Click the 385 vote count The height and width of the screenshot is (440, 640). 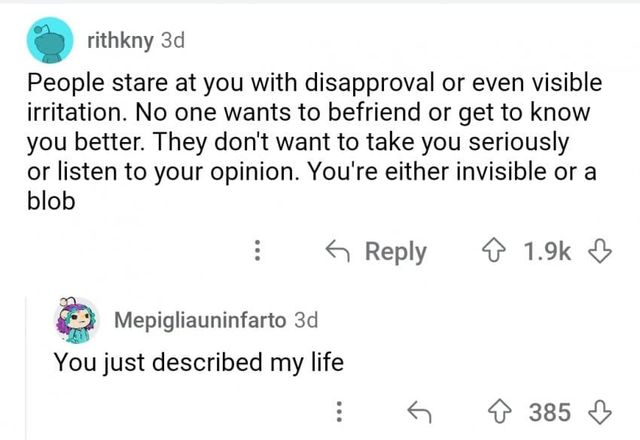(x=550, y=411)
